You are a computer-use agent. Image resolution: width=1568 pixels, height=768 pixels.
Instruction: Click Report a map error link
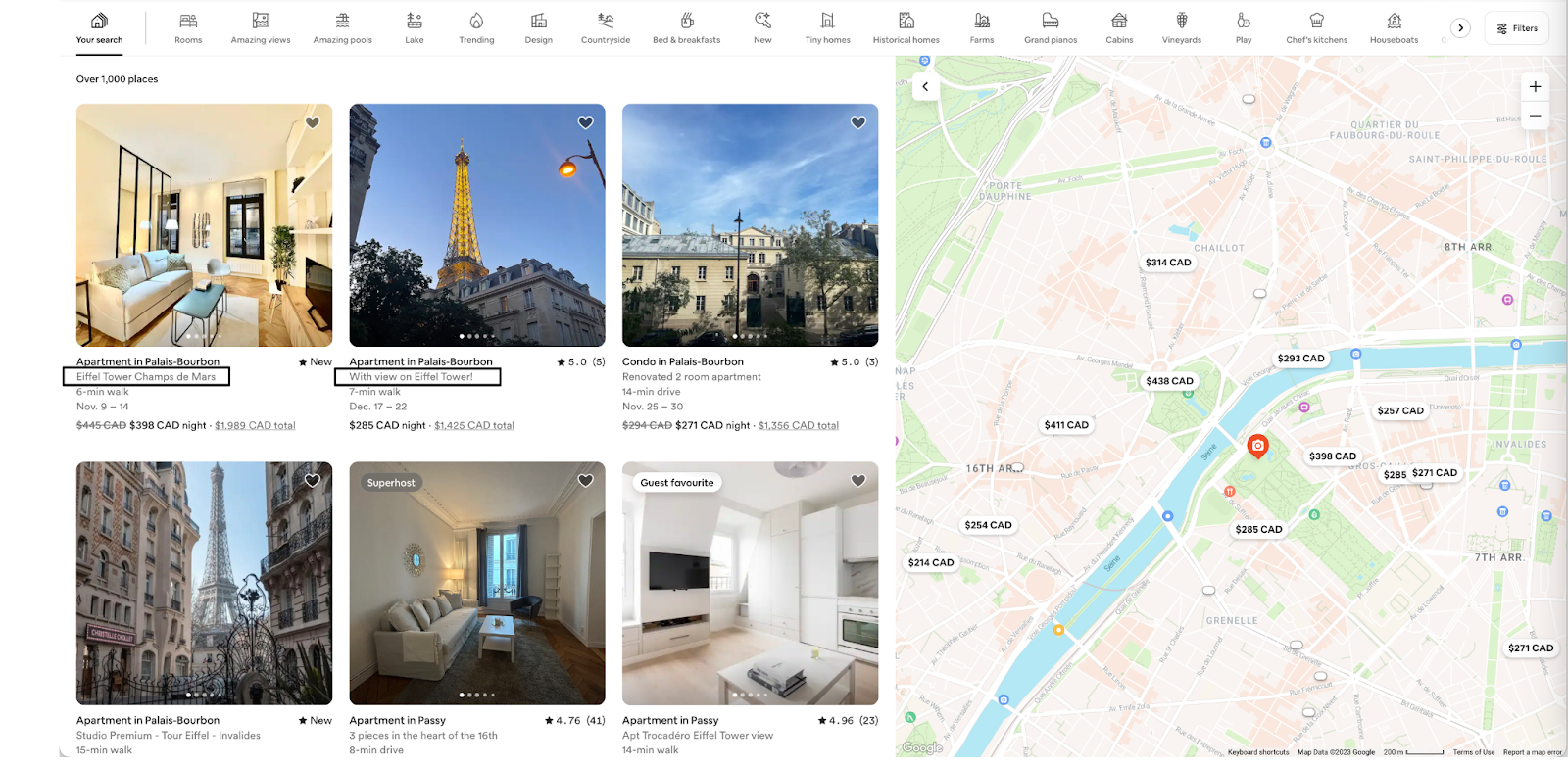pos(1533,752)
